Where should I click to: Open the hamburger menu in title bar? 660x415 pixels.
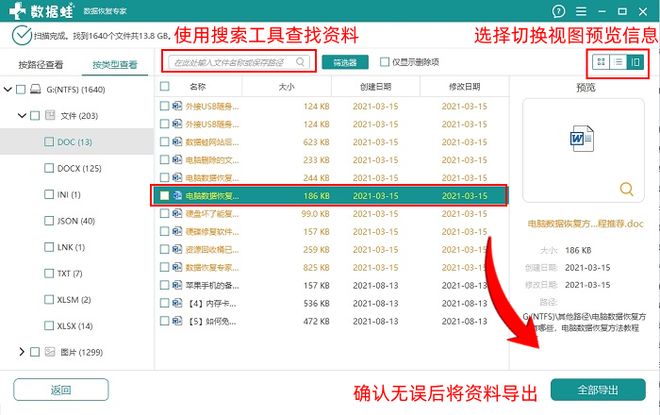[581, 11]
